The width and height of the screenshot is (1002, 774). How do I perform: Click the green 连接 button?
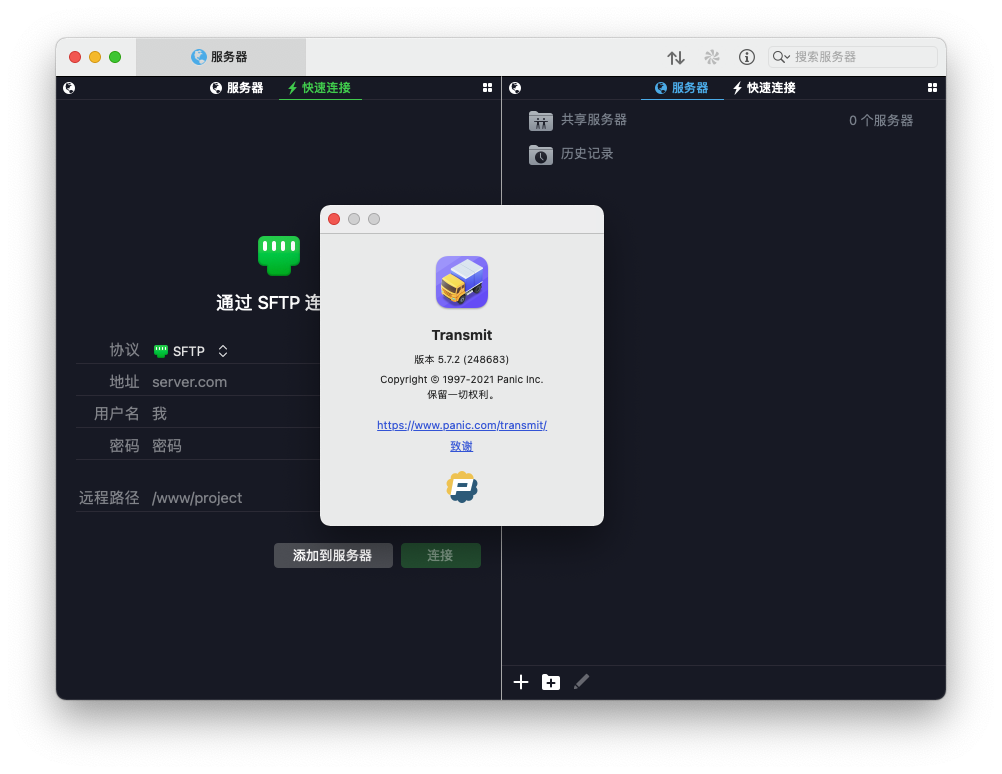point(440,555)
